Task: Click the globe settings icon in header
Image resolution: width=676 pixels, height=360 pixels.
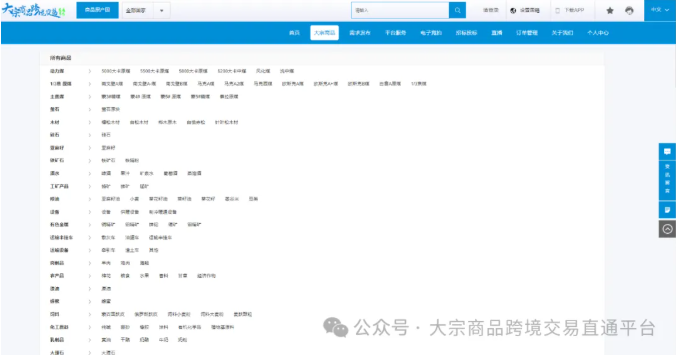Action: (x=513, y=10)
